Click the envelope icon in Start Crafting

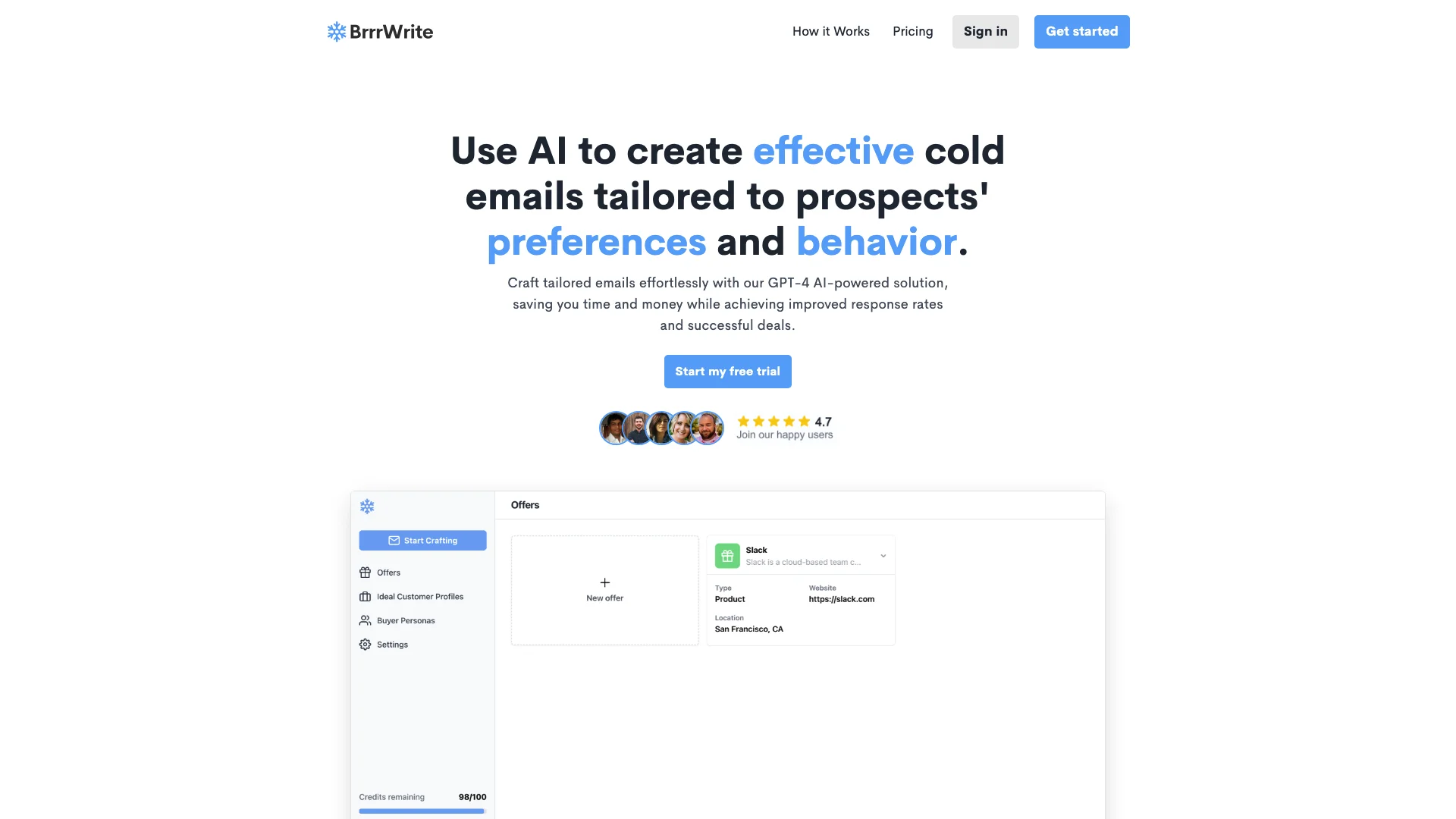(393, 540)
